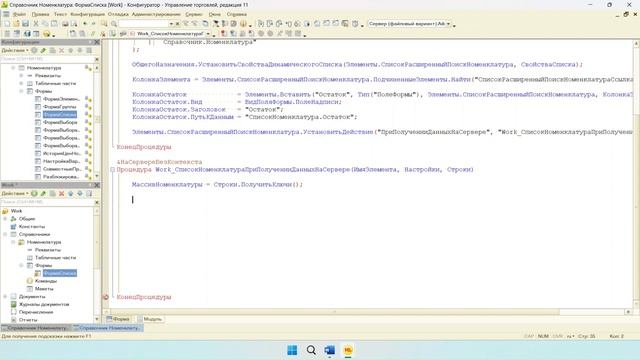This screenshot has width=640, height=360.
Task: Click the Print toolbar icon
Action: coord(65,24)
